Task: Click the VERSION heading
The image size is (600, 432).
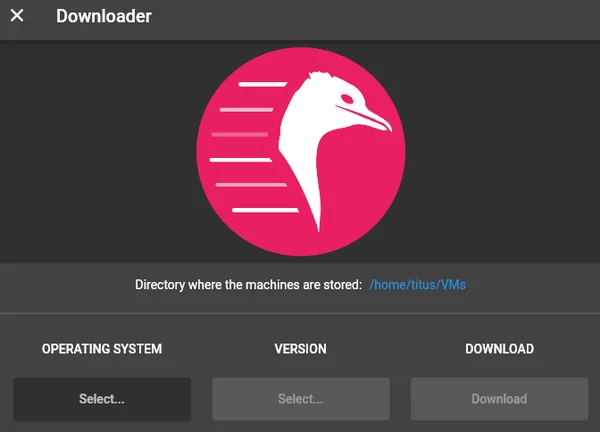Action: click(300, 349)
